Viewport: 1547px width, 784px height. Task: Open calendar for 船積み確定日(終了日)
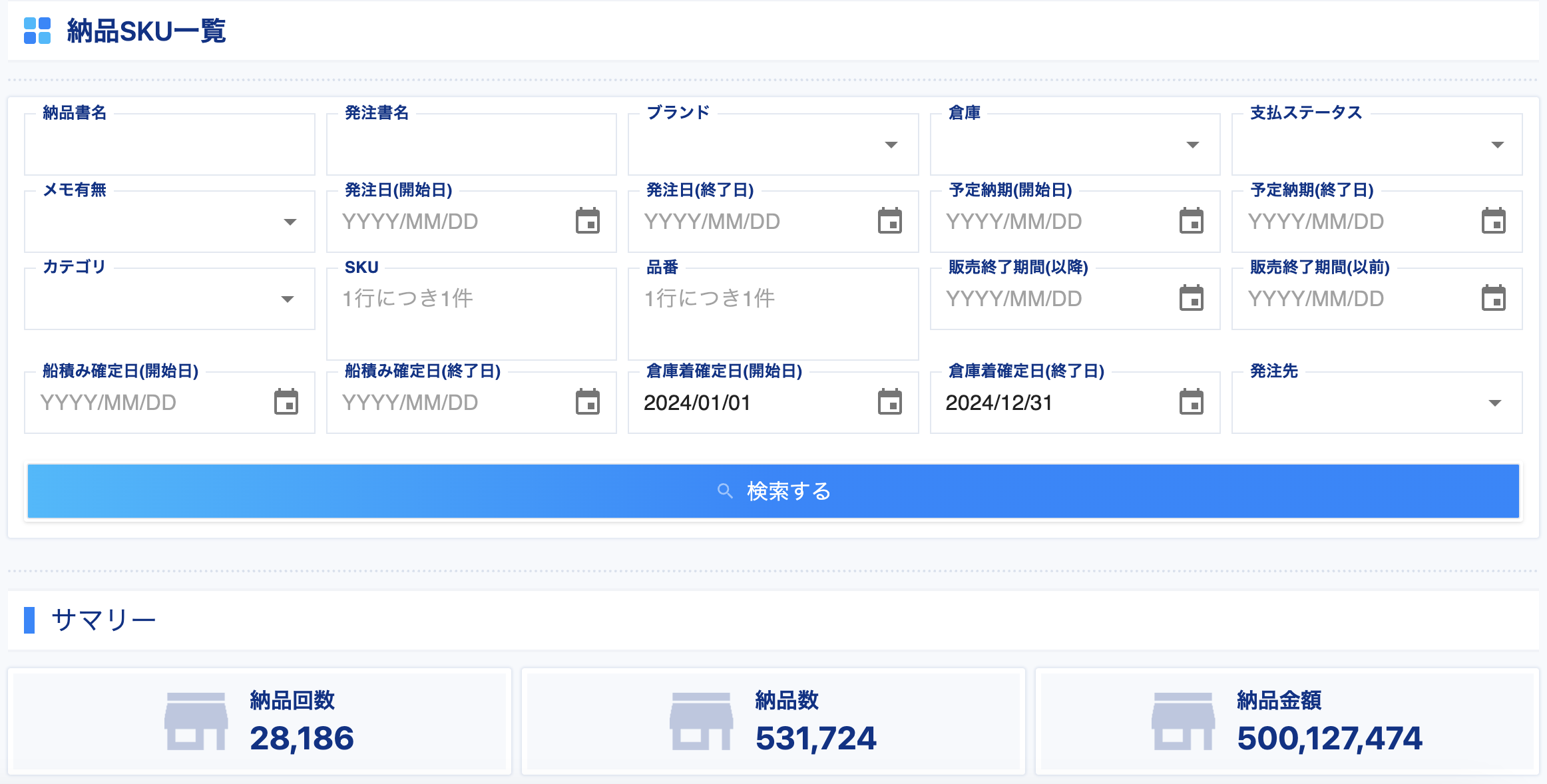point(588,402)
